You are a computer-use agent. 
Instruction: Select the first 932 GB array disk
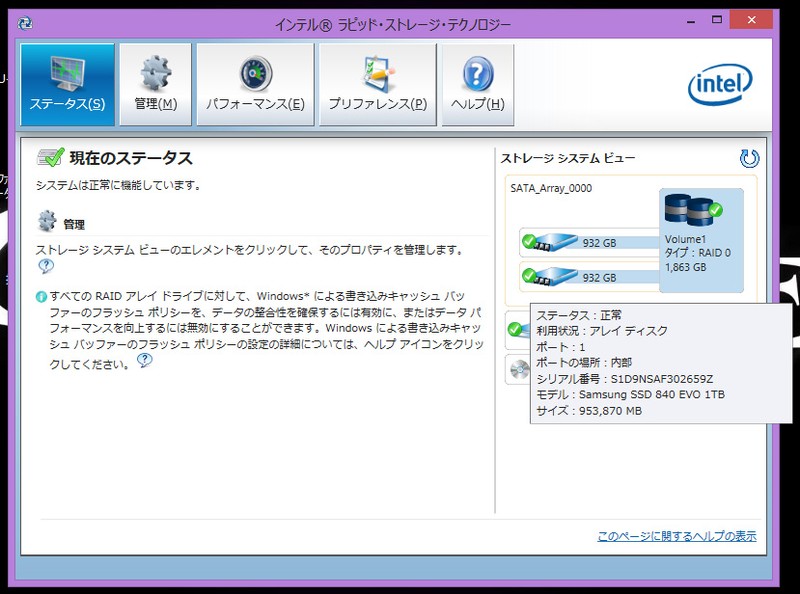tap(589, 242)
